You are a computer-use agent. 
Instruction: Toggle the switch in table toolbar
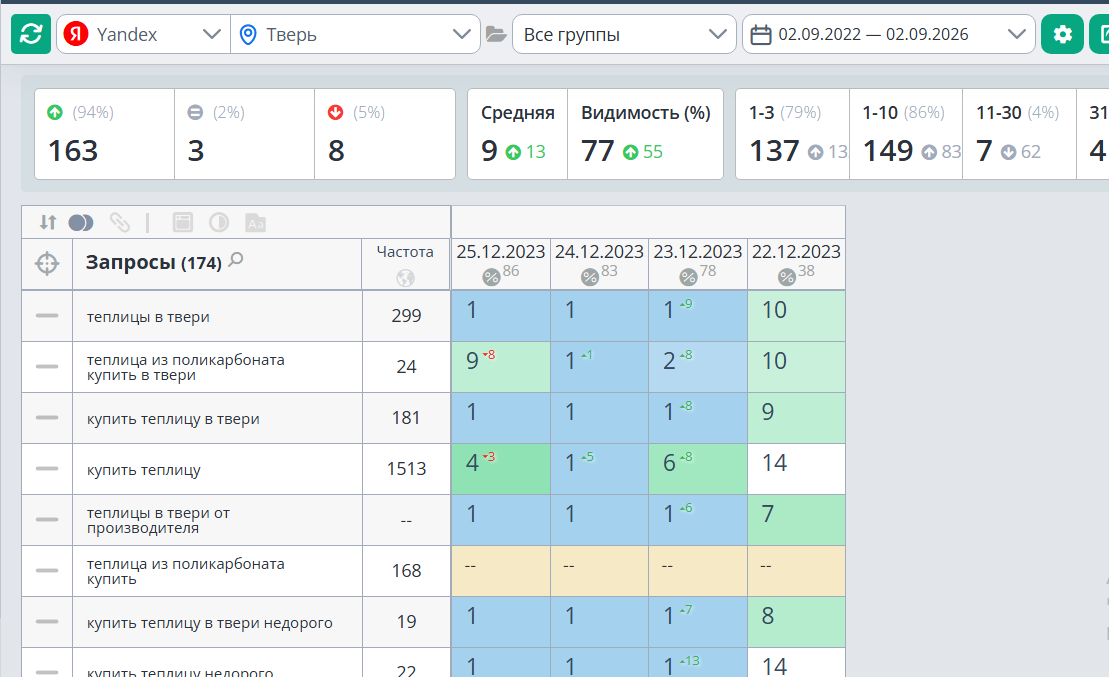pos(81,223)
